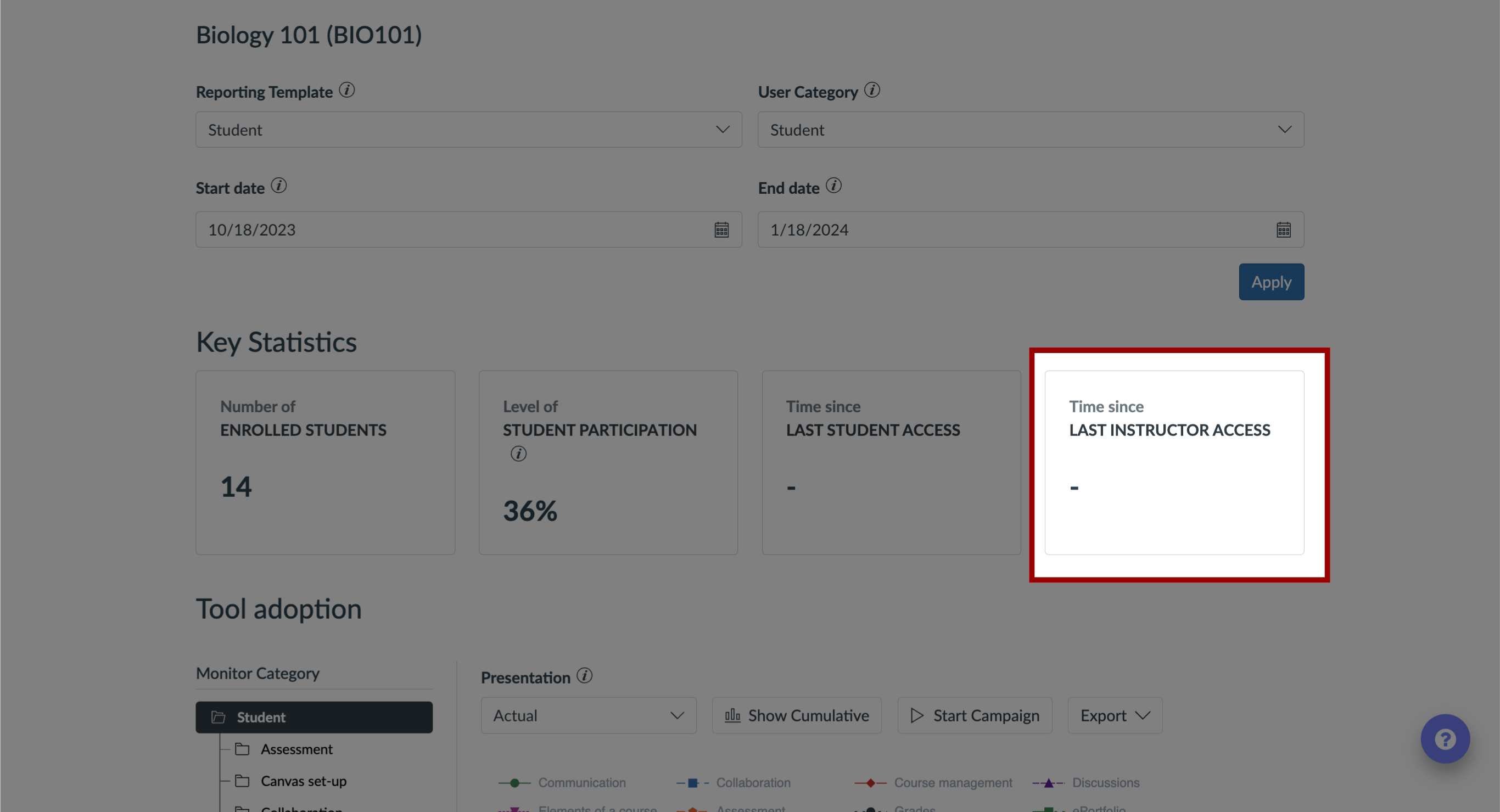Open the Export dropdown menu
The height and width of the screenshot is (812, 1500).
coord(1112,714)
